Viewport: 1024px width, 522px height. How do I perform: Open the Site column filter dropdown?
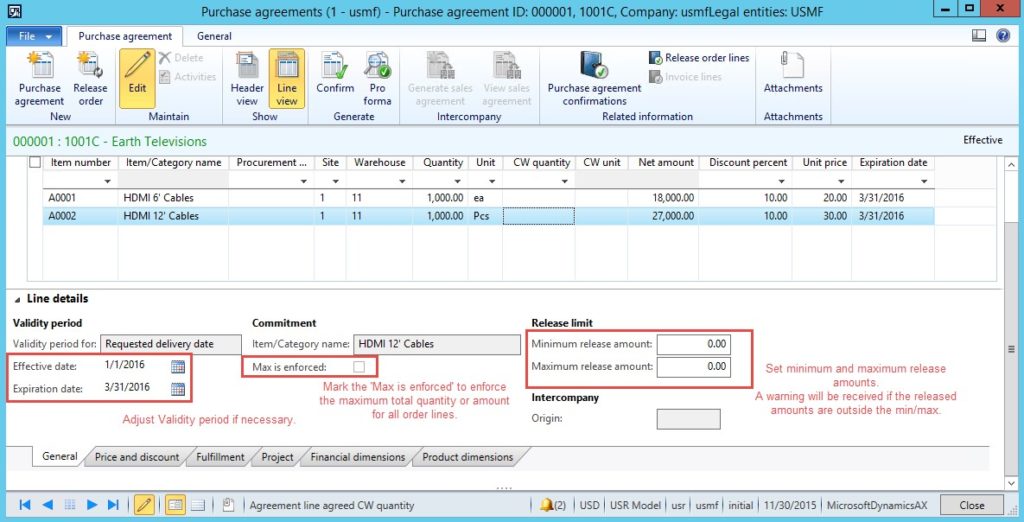coord(336,181)
